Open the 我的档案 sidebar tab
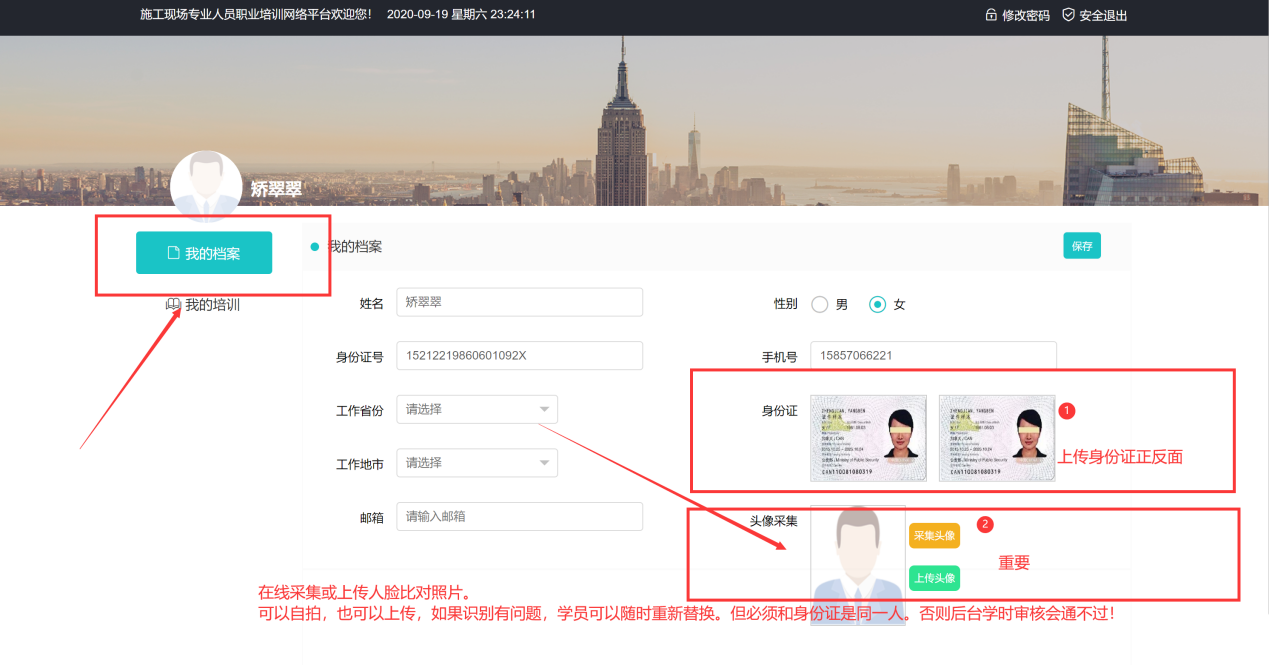This screenshot has width=1269, height=665. [204, 253]
